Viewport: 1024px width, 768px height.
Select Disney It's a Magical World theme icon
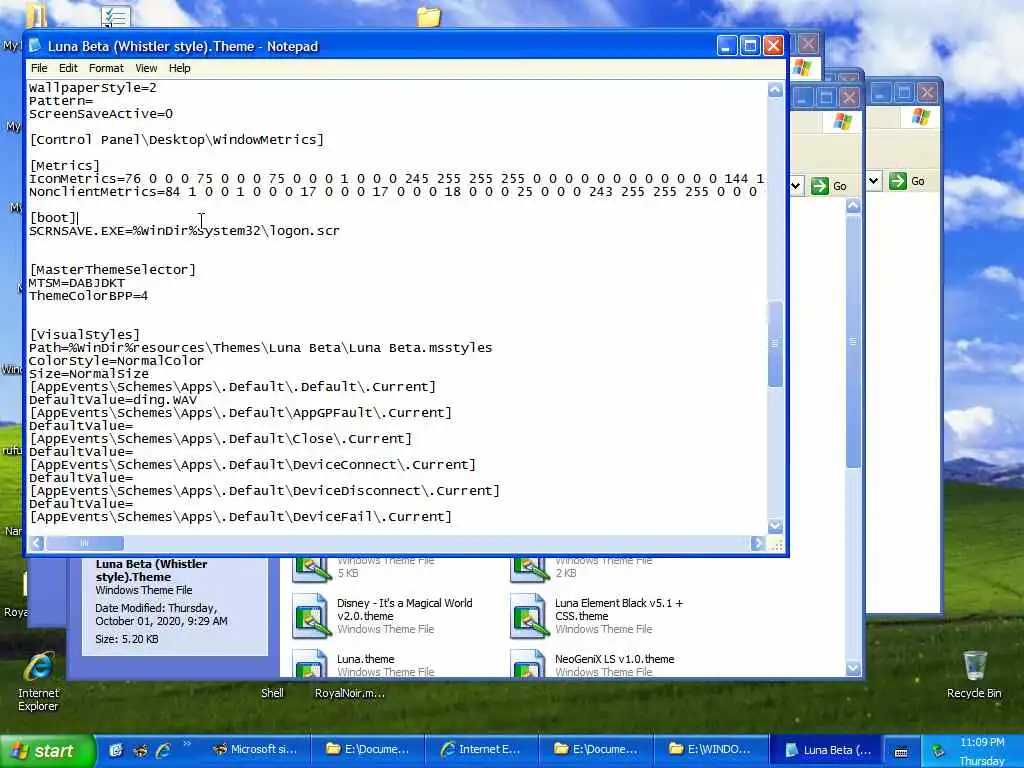[311, 615]
